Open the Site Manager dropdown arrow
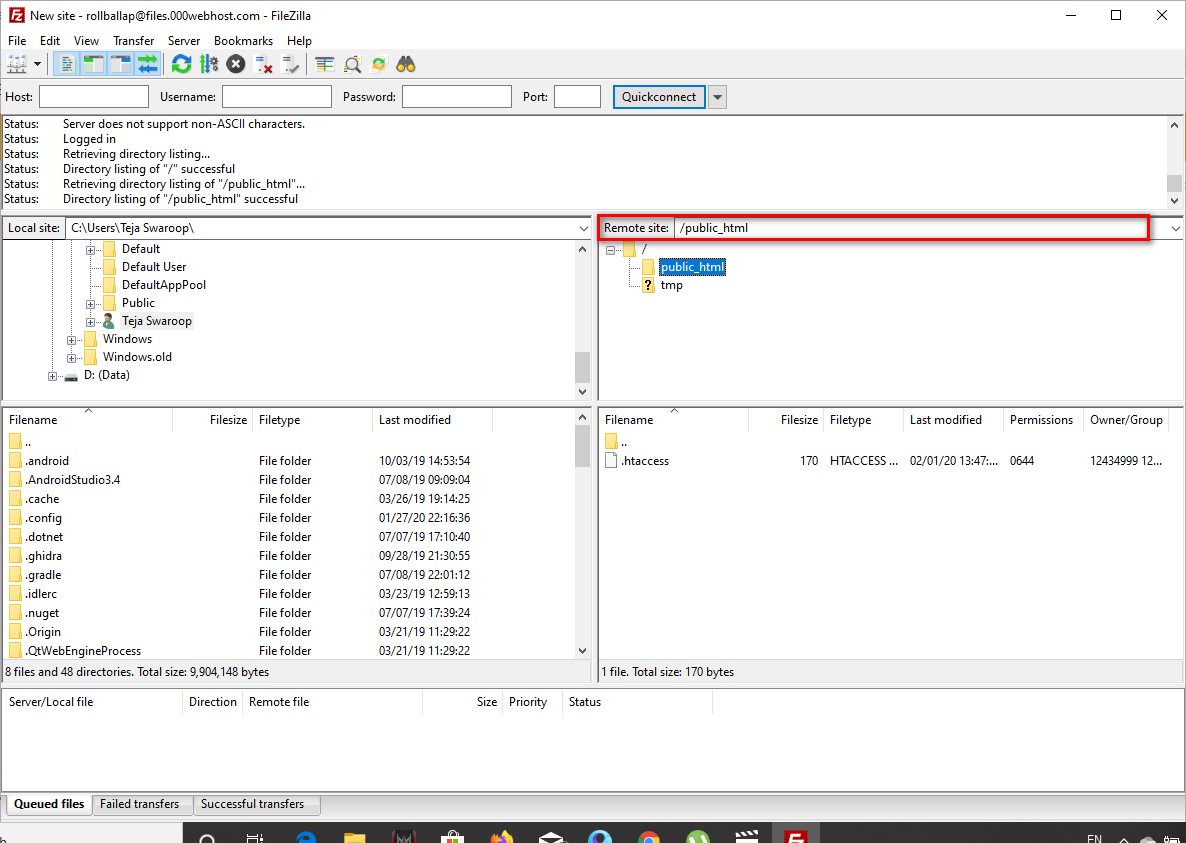The height and width of the screenshot is (843, 1186). click(37, 64)
